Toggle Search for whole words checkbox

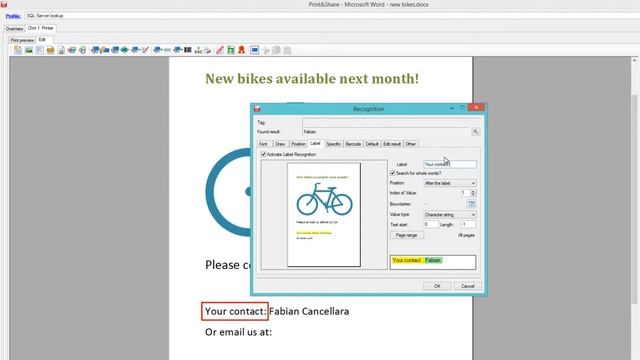[393, 173]
